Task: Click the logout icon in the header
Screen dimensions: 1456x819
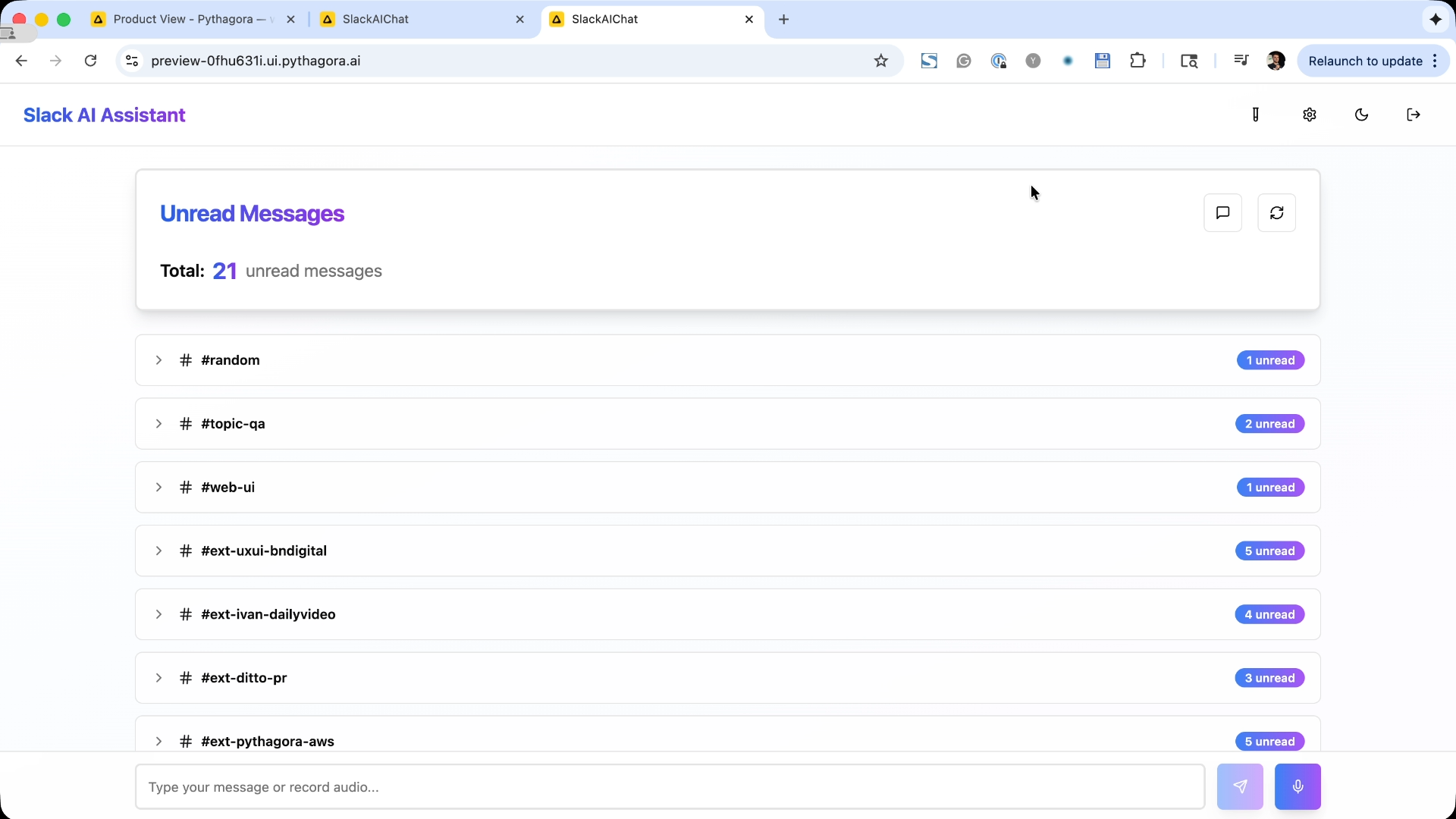Action: (x=1414, y=115)
